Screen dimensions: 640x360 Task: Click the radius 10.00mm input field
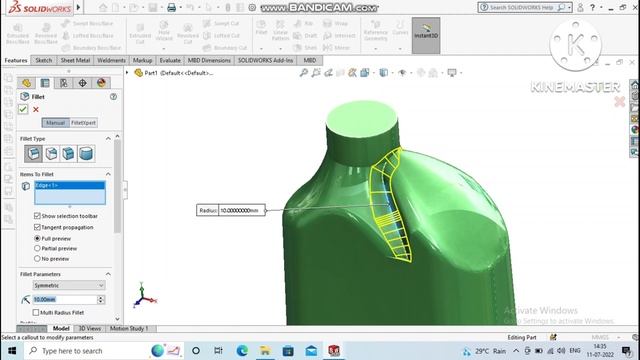pyautogui.click(x=65, y=300)
